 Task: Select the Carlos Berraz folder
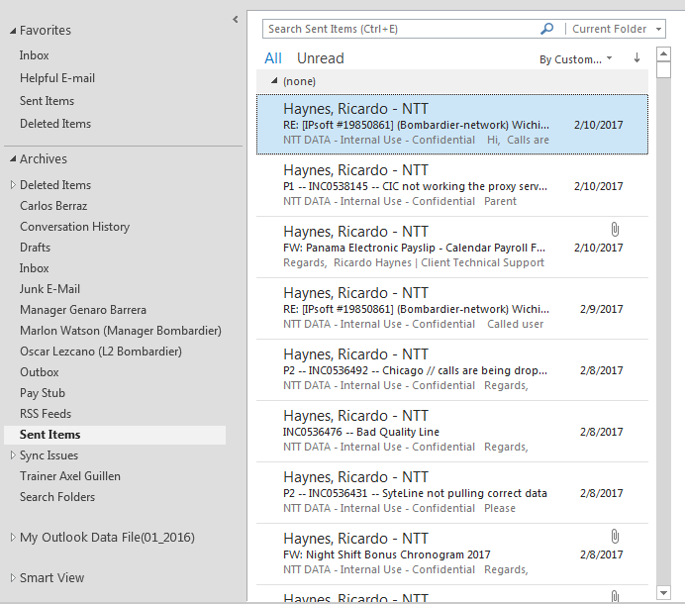point(53,206)
